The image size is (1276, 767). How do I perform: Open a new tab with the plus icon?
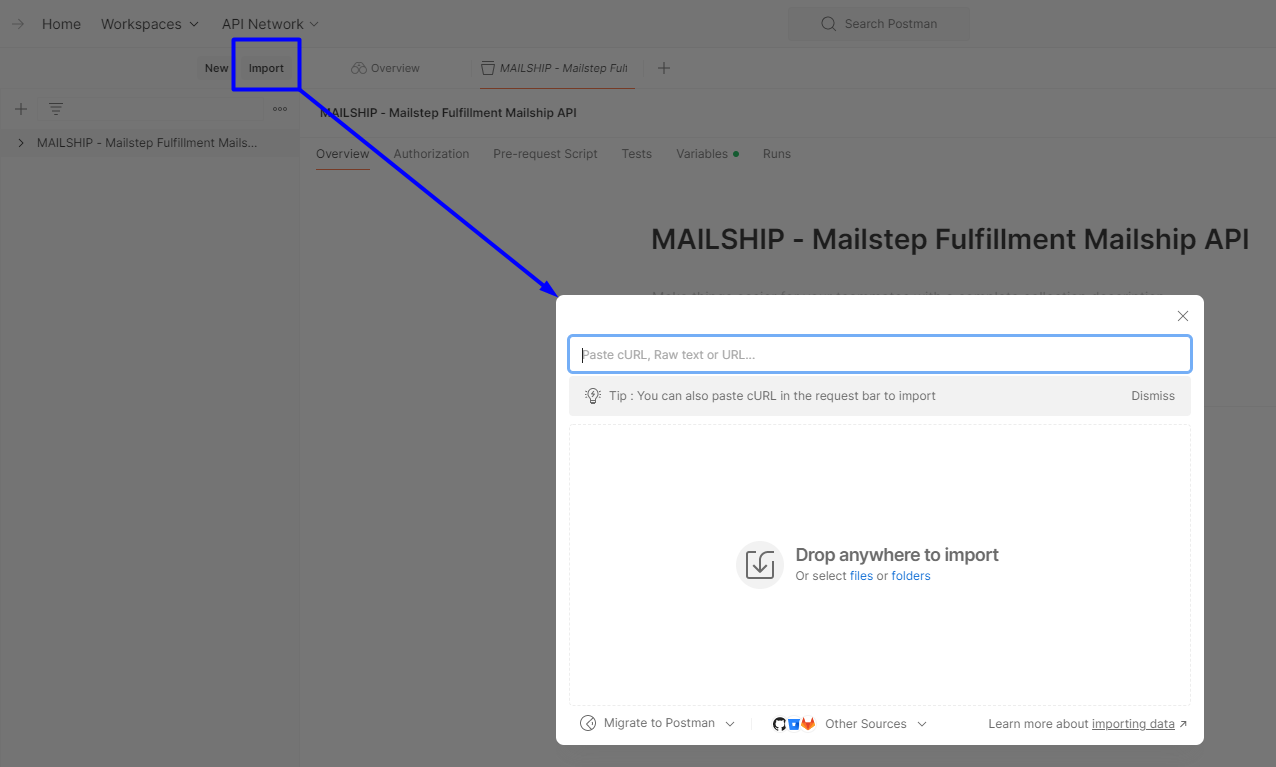(663, 68)
